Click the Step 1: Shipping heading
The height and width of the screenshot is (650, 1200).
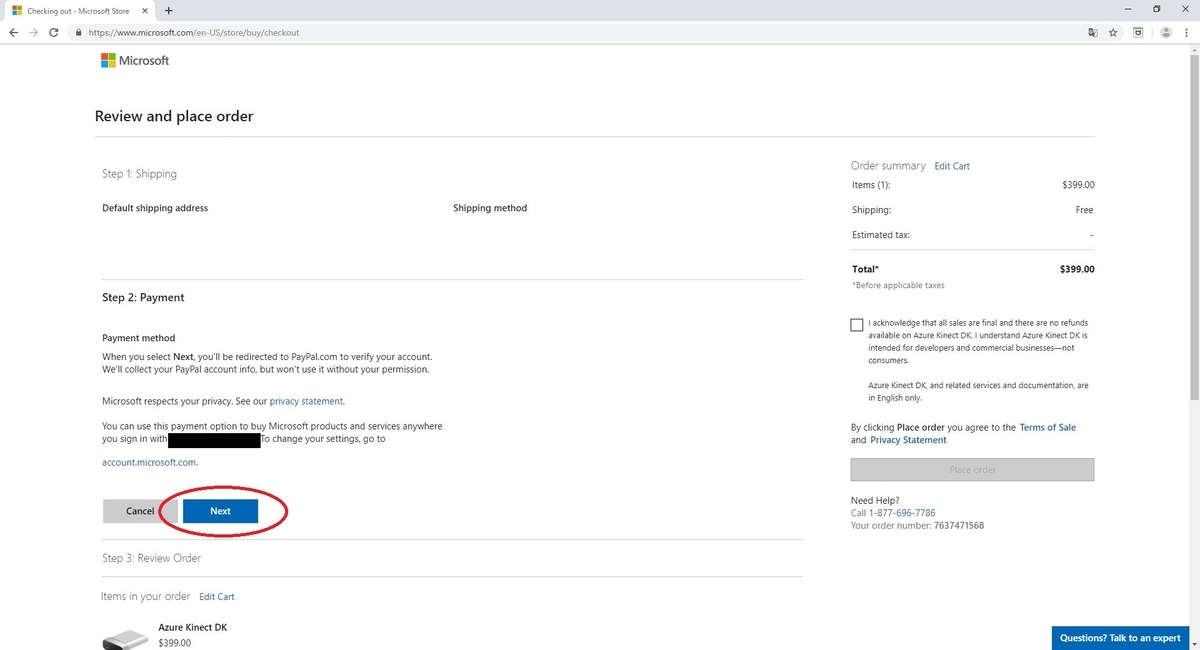[x=139, y=174]
